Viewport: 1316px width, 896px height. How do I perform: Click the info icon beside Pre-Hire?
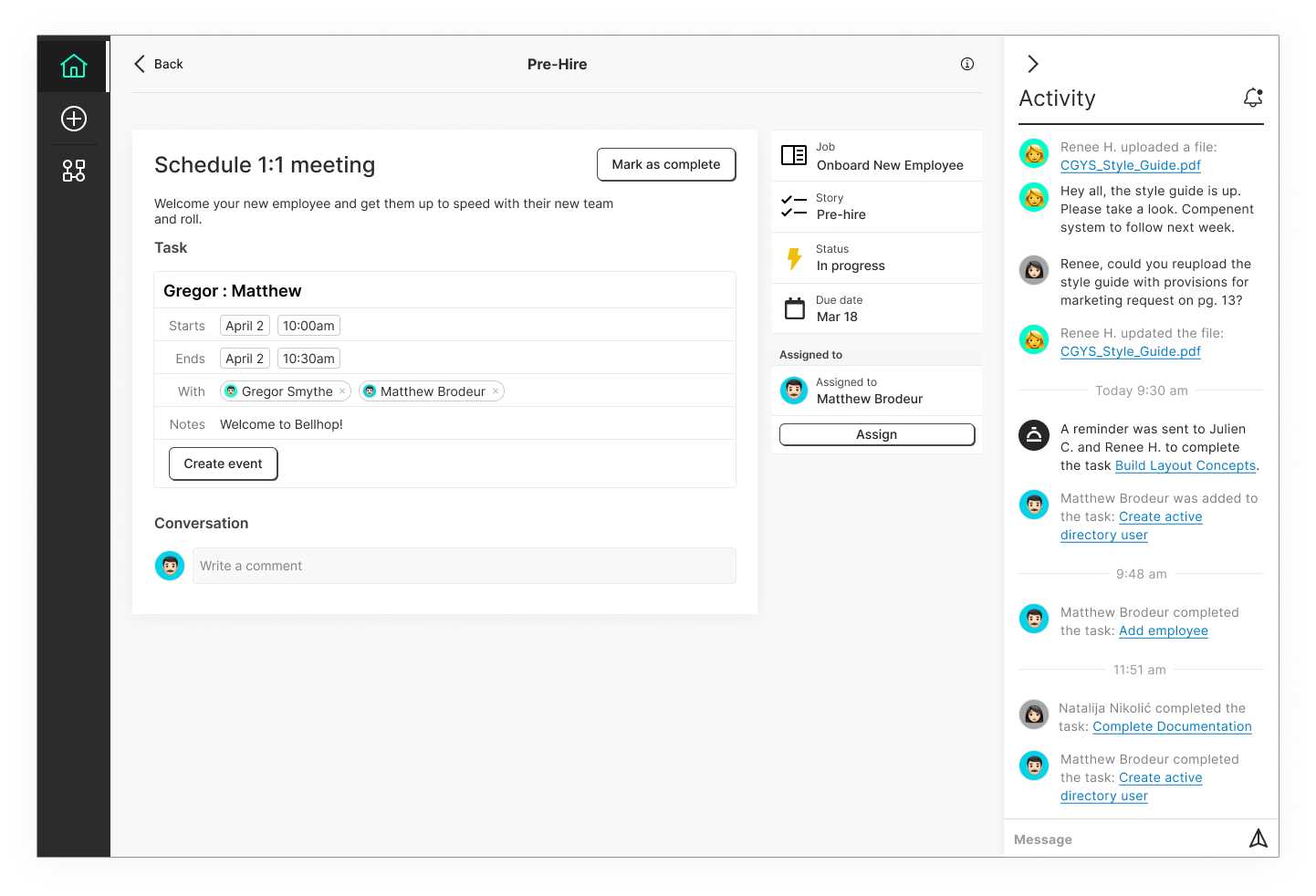pyautogui.click(x=967, y=64)
